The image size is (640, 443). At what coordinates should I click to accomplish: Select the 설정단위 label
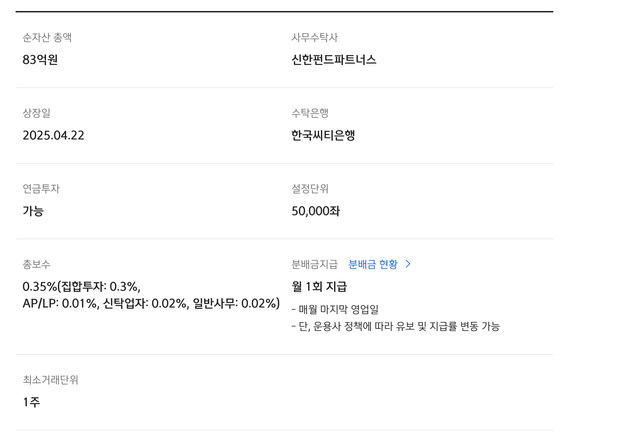click(310, 189)
